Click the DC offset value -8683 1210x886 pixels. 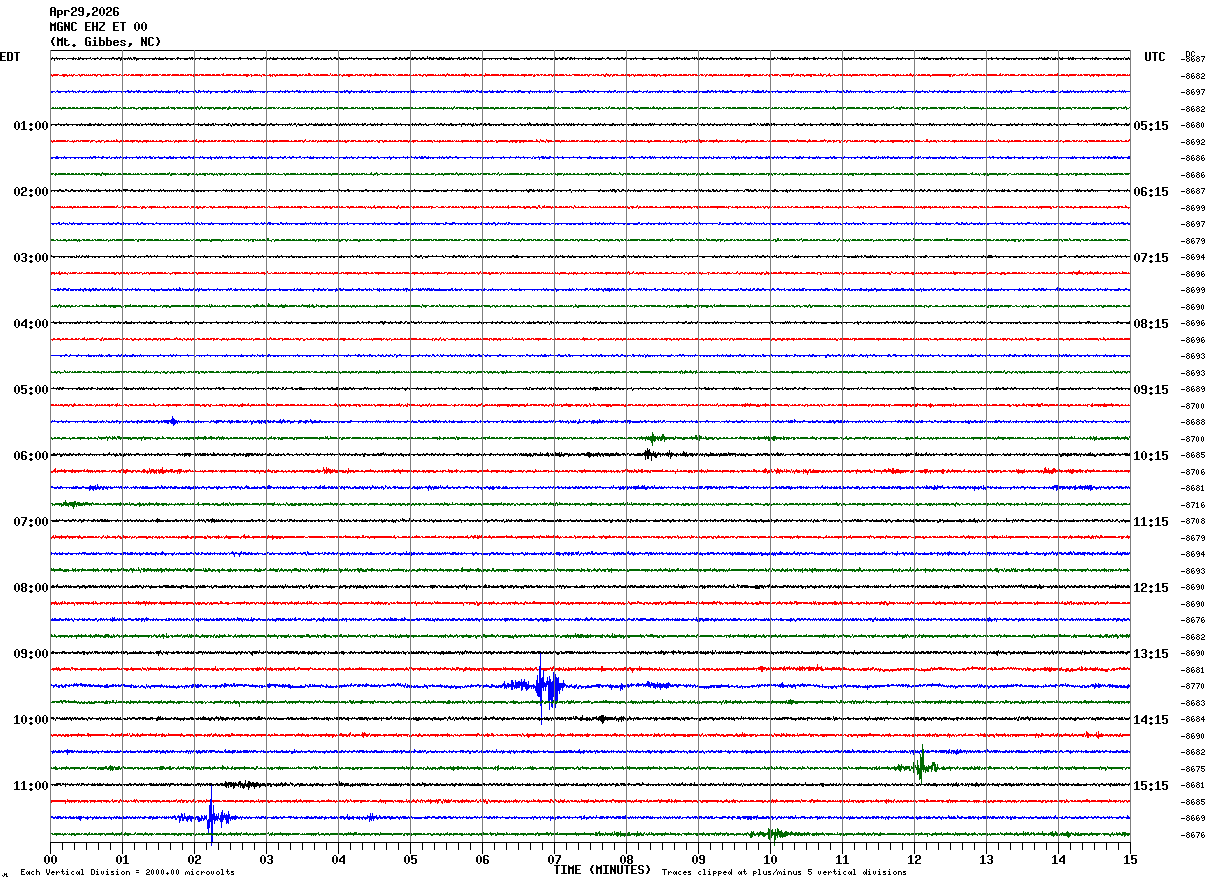coord(1194,703)
